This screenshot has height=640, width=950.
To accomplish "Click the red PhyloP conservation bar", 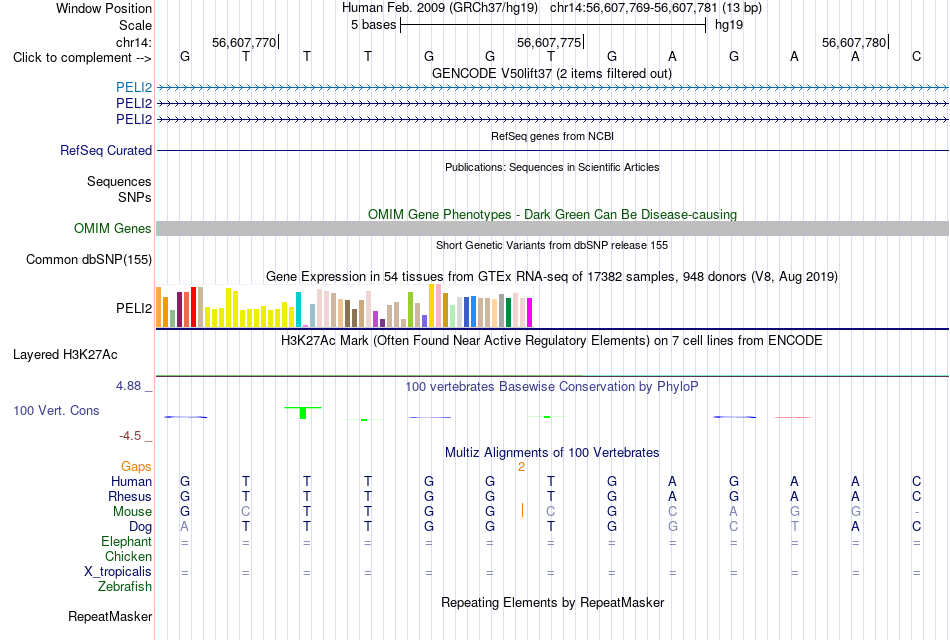I will click(792, 417).
